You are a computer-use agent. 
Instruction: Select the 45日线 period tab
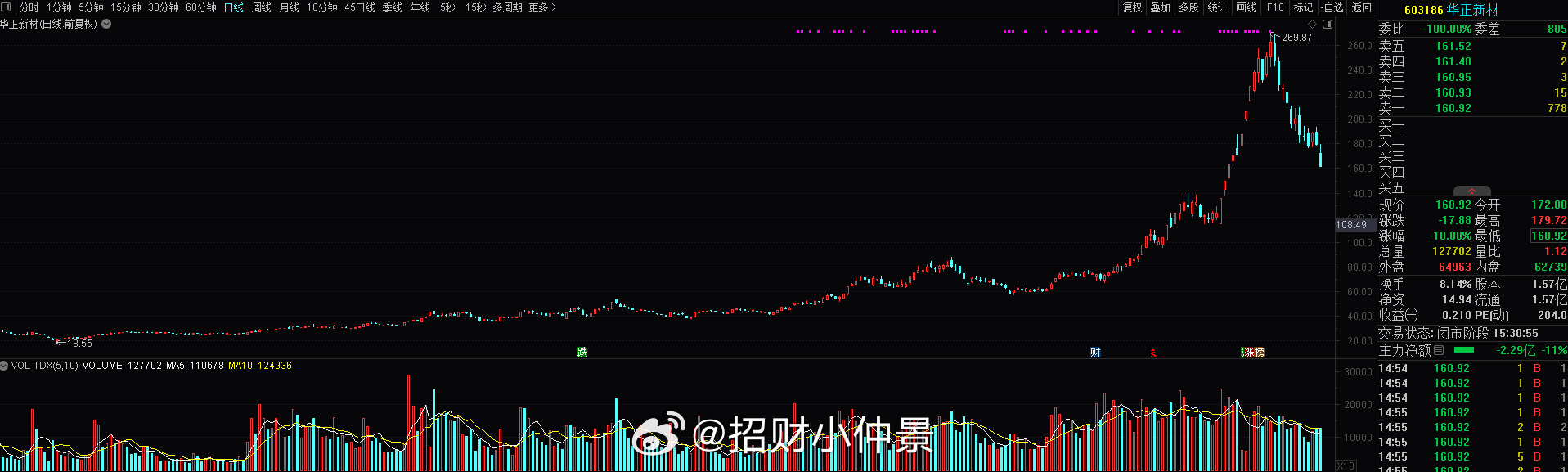[360, 7]
